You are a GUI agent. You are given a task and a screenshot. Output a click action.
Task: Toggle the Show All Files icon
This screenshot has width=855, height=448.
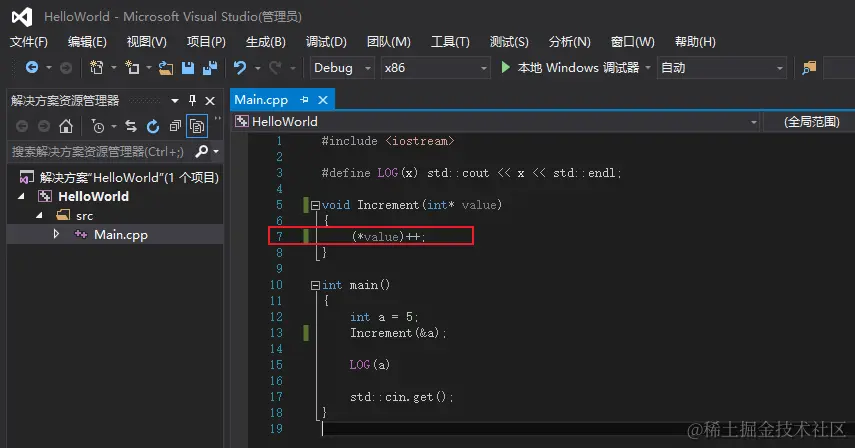[197, 126]
